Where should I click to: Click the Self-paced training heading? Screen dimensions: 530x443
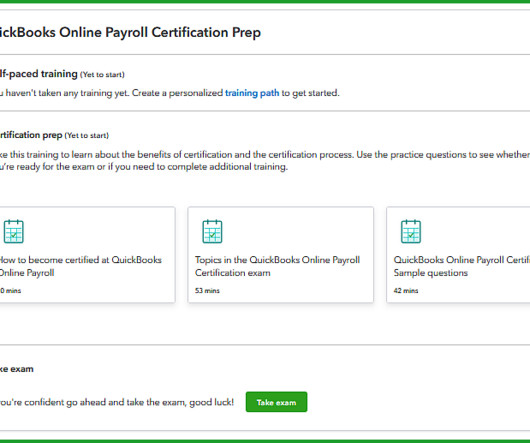coord(39,74)
